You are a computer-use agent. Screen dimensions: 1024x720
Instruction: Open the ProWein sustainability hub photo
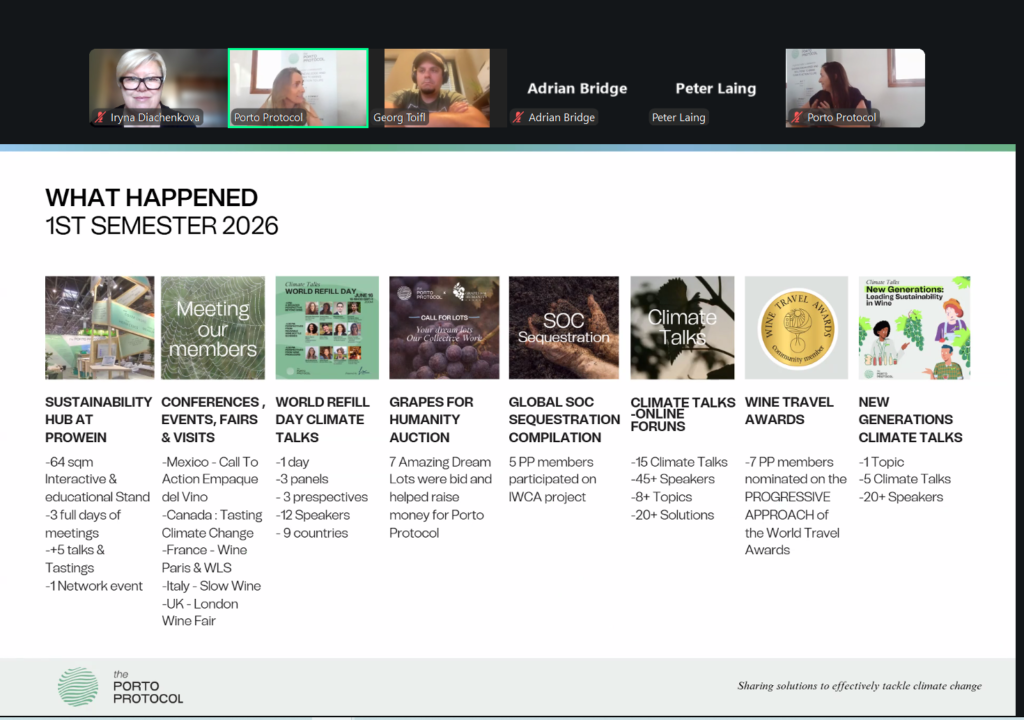pos(99,327)
